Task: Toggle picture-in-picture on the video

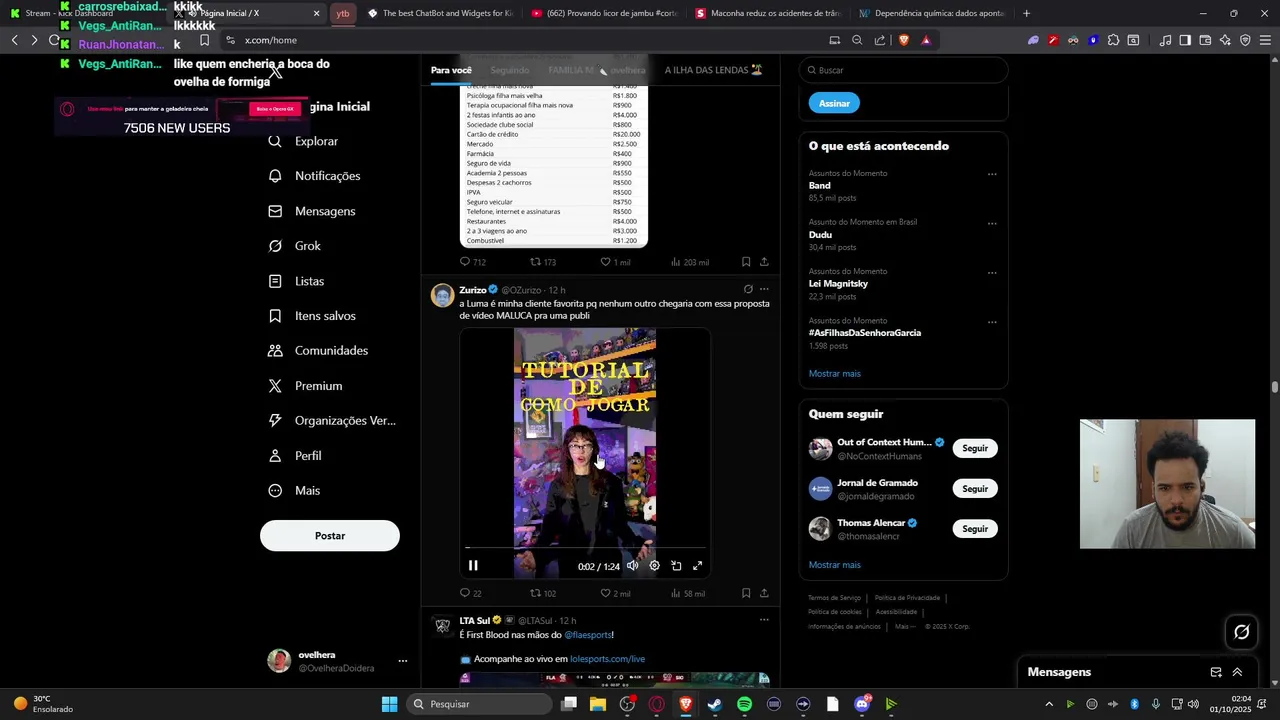Action: [x=676, y=566]
